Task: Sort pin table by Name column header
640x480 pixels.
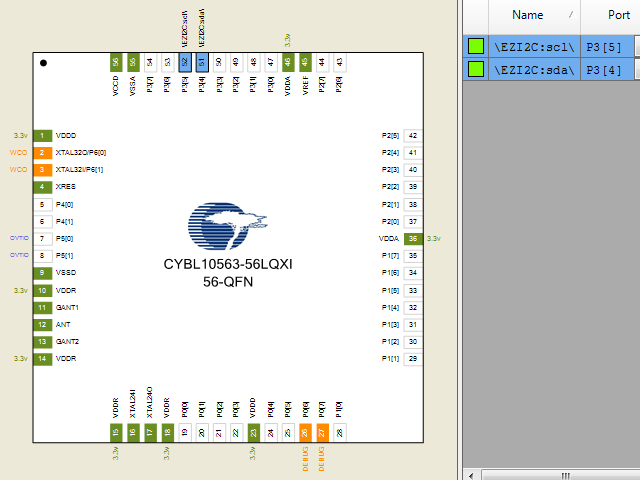Action: (534, 16)
